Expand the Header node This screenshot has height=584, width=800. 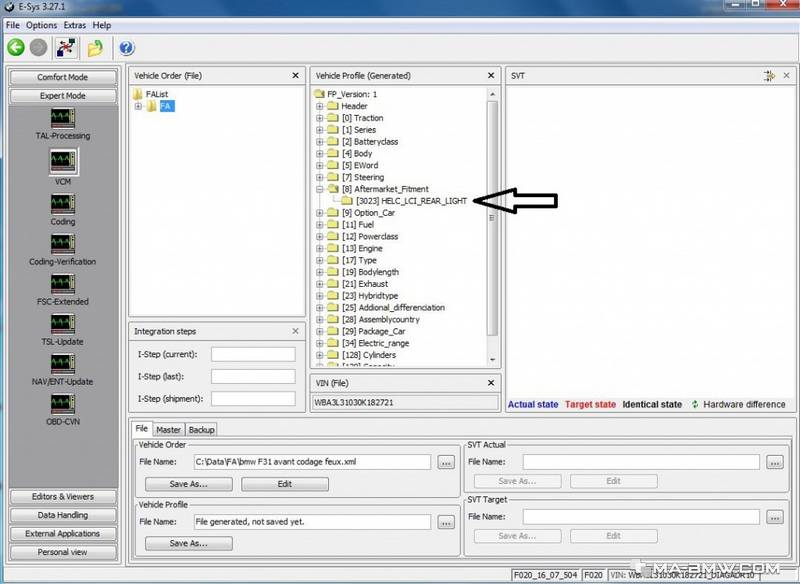319,106
